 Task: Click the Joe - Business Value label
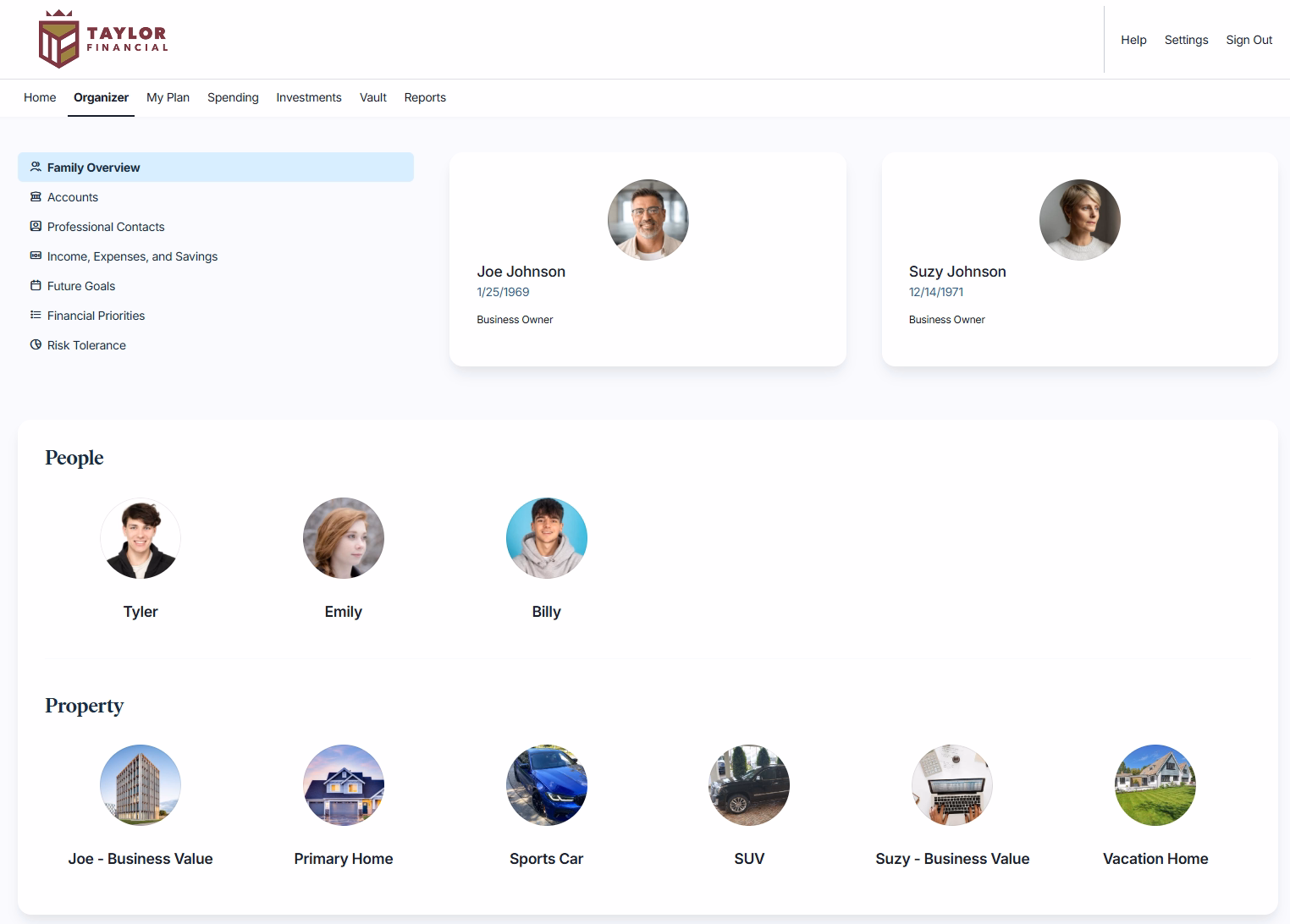(141, 859)
